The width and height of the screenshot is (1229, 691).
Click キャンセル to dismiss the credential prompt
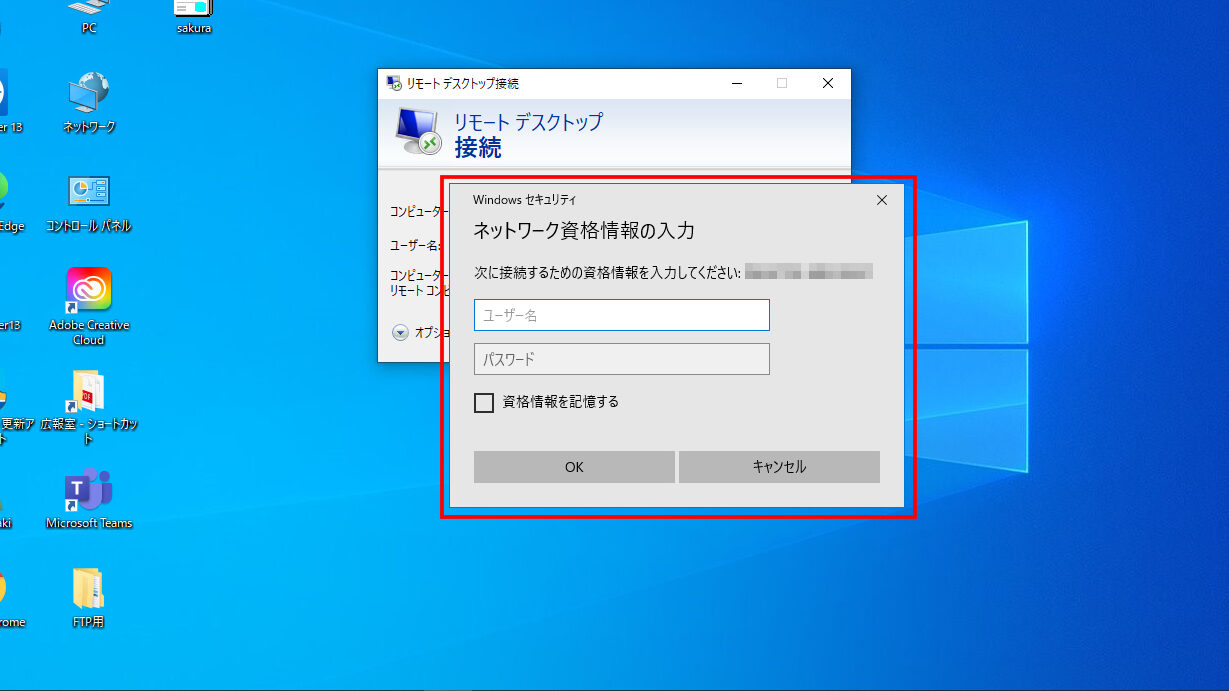[779, 467]
